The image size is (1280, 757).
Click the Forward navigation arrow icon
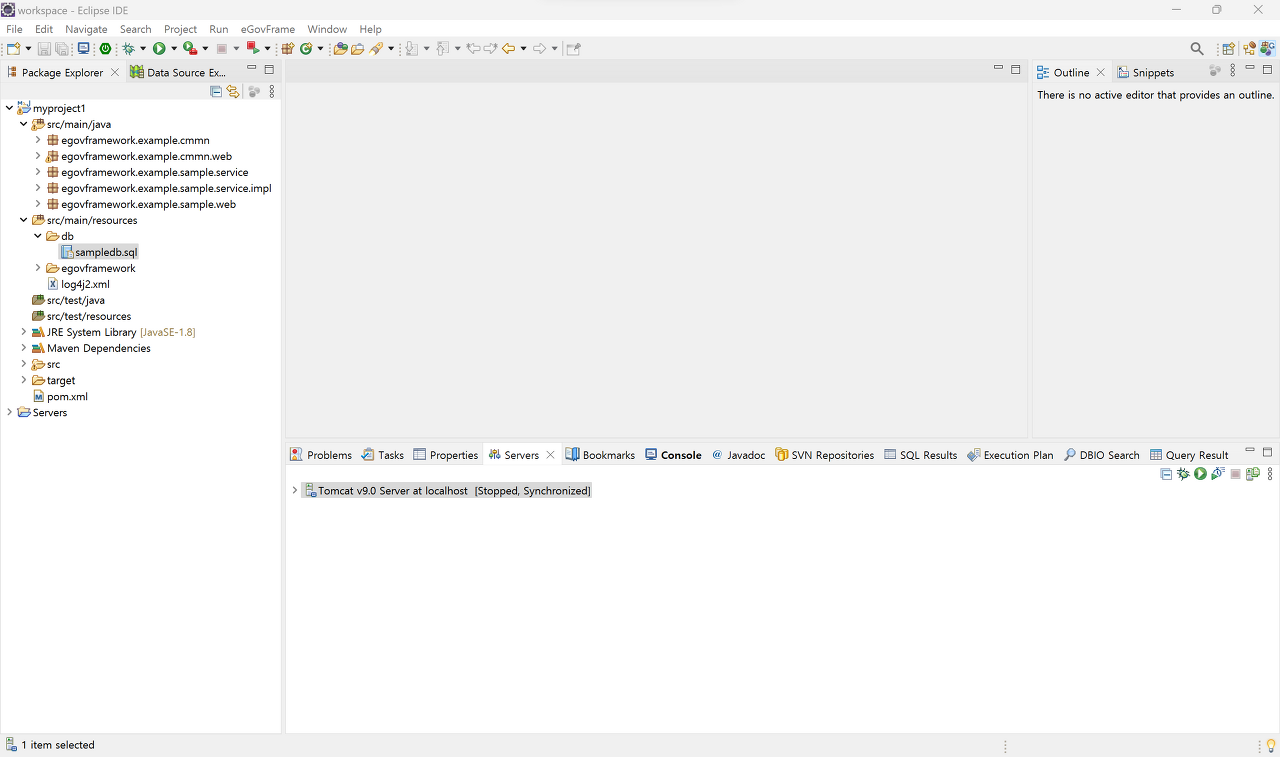point(539,48)
